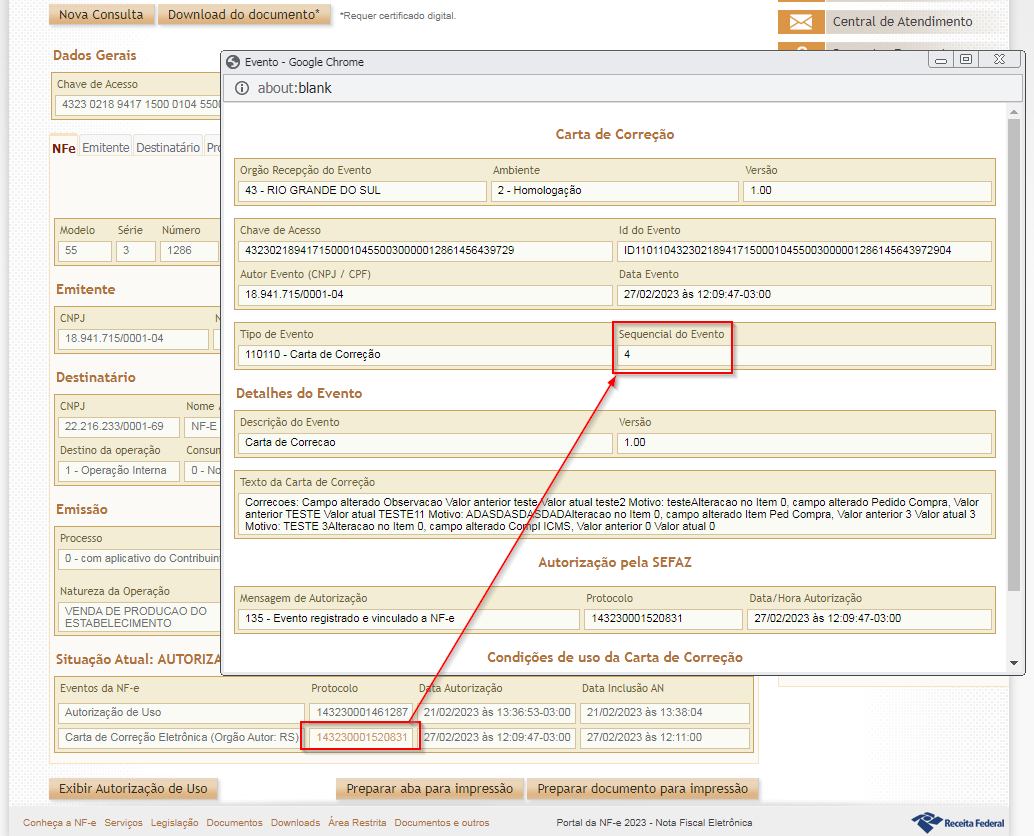Click Exibir Autorização de Uso button

pyautogui.click(x=133, y=789)
